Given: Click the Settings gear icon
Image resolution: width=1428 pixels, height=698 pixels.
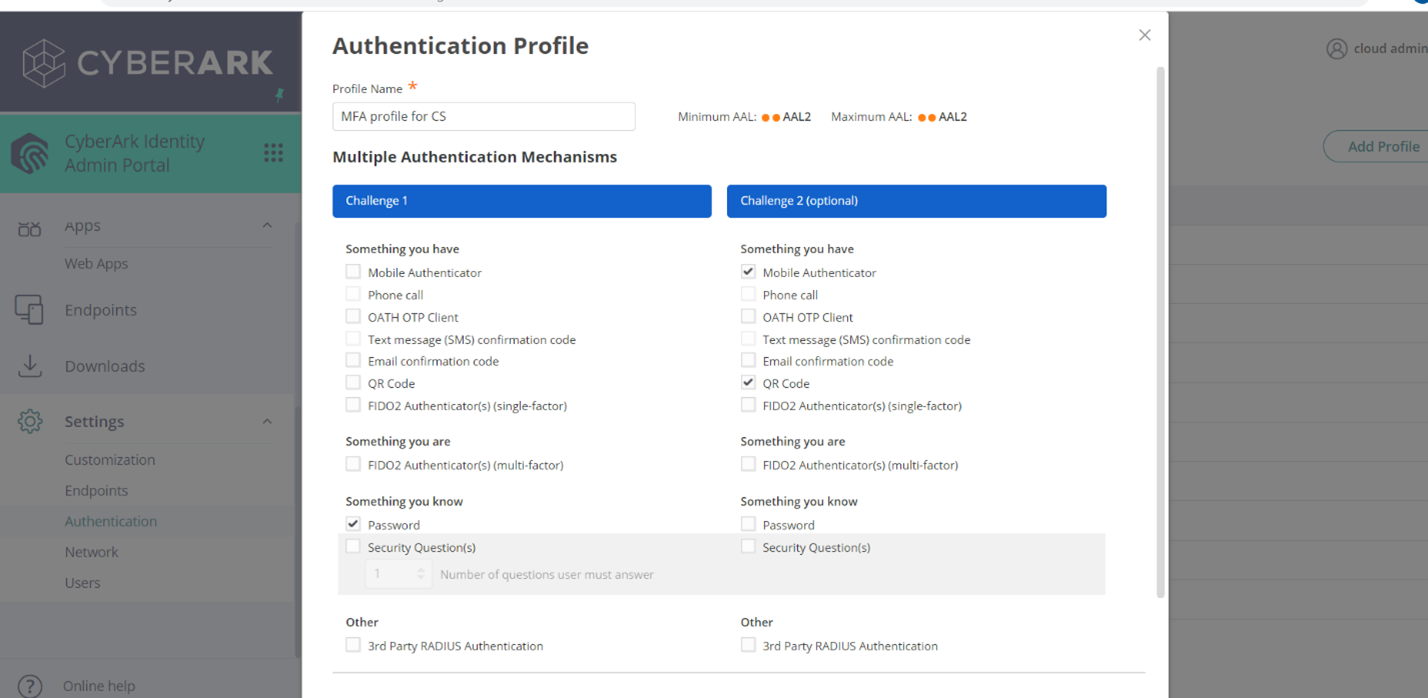Looking at the screenshot, I should (x=30, y=421).
